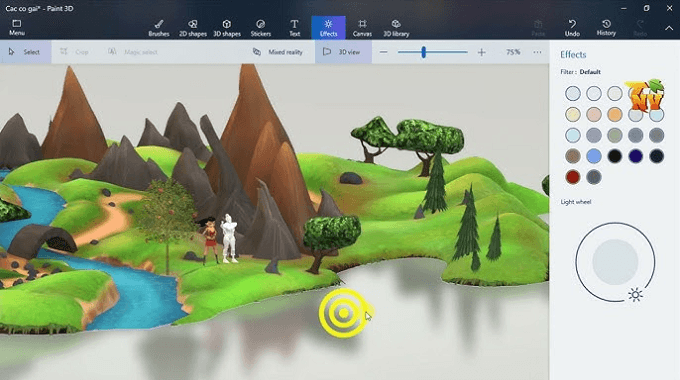
Task: Close the Paint 3D window
Action: 670,8
